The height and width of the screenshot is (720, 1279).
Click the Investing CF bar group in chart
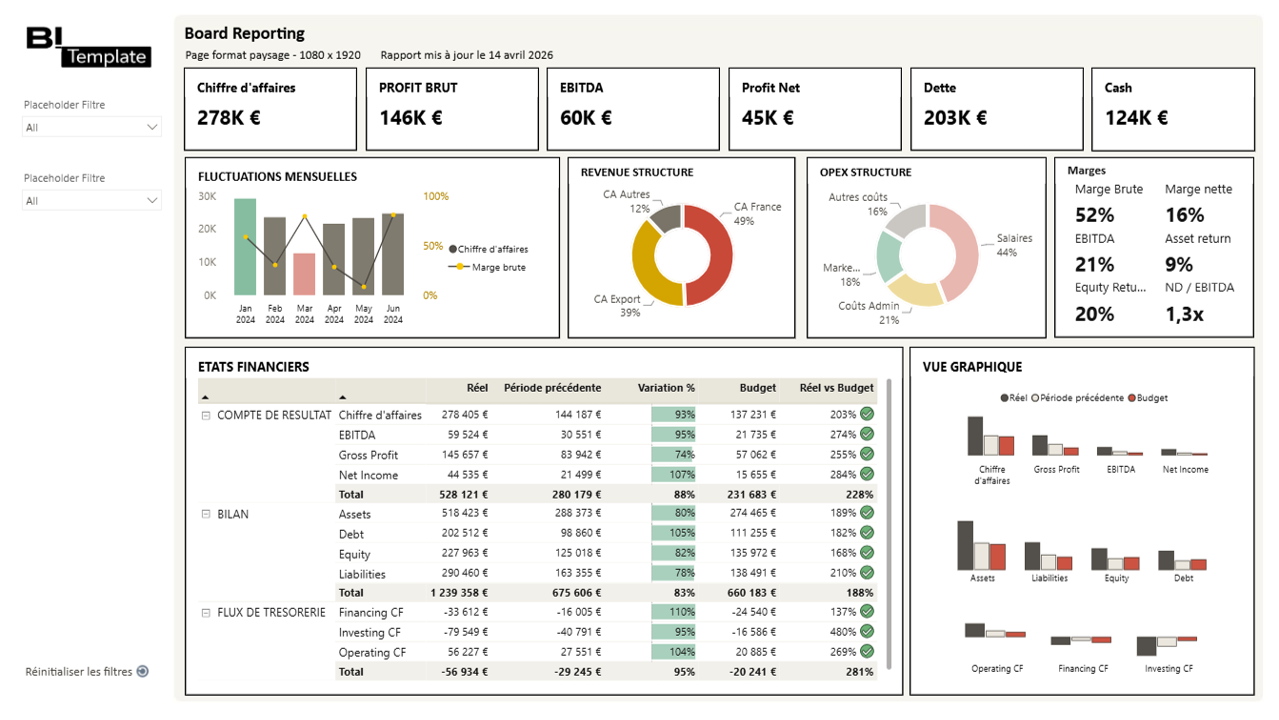coord(1167,645)
